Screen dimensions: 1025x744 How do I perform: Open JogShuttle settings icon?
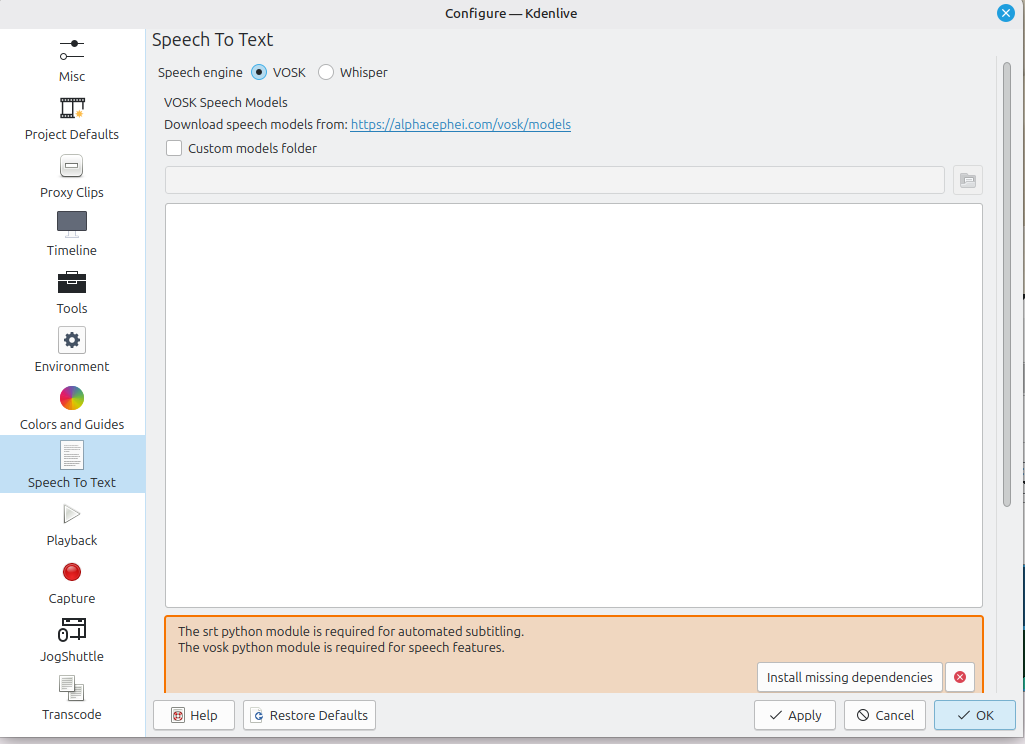72,630
